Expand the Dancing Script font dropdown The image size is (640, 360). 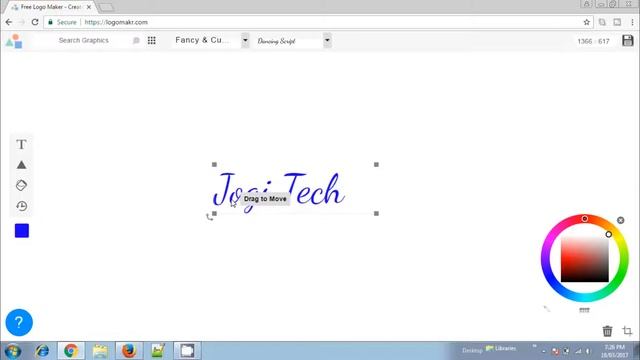(x=327, y=40)
